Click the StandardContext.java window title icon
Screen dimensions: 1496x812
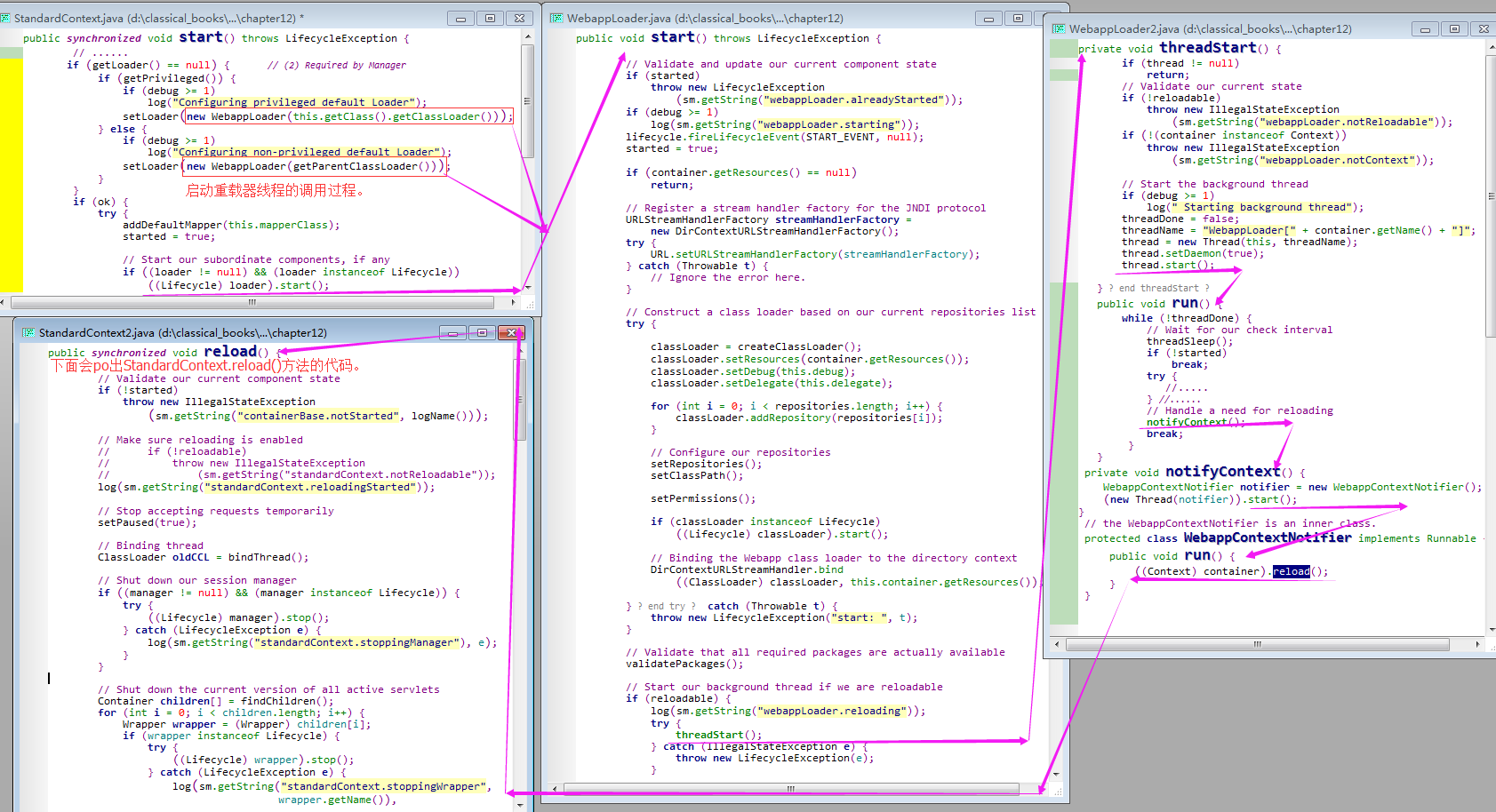(x=6, y=18)
